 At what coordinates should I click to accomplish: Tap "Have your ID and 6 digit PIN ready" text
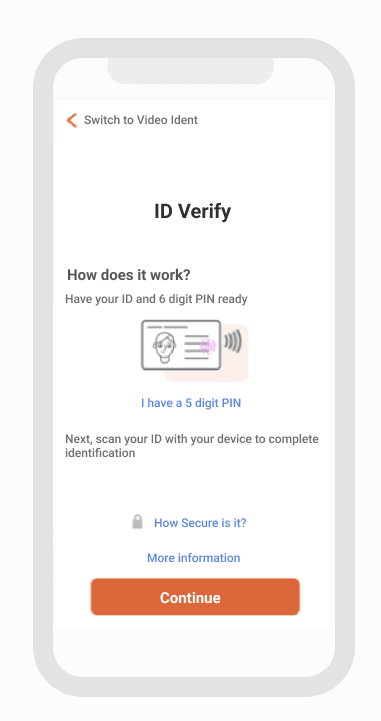point(156,299)
